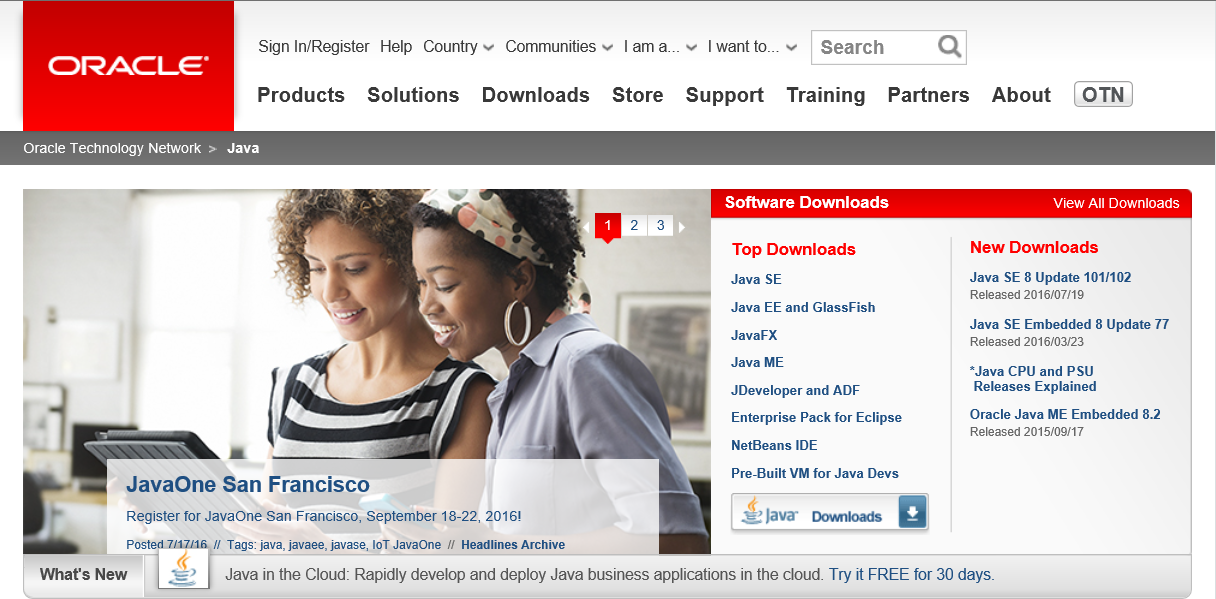Click the blue download arrow icon

(x=911, y=513)
